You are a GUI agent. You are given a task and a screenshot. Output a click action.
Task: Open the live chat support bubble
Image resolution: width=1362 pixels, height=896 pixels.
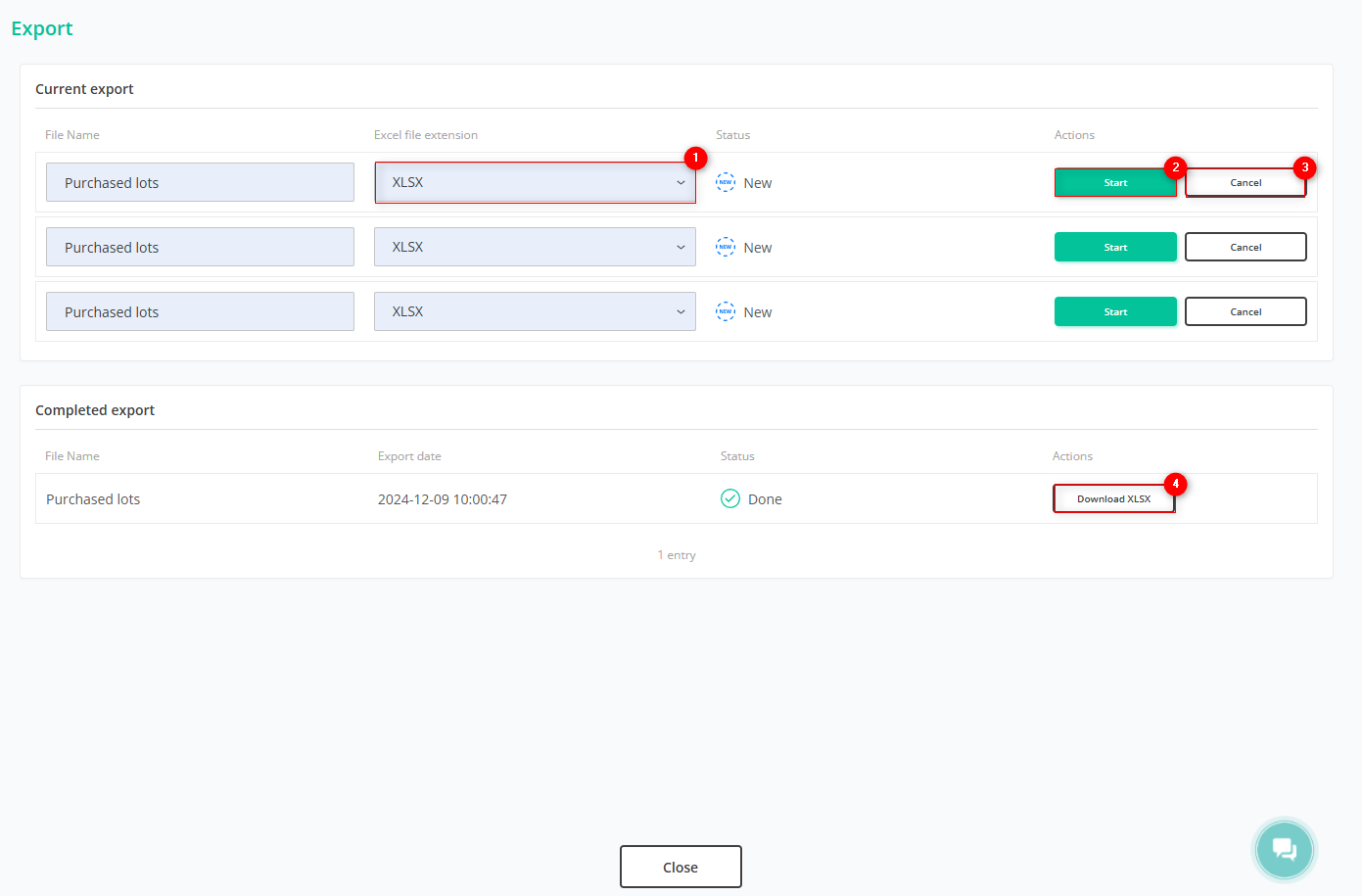(1284, 850)
